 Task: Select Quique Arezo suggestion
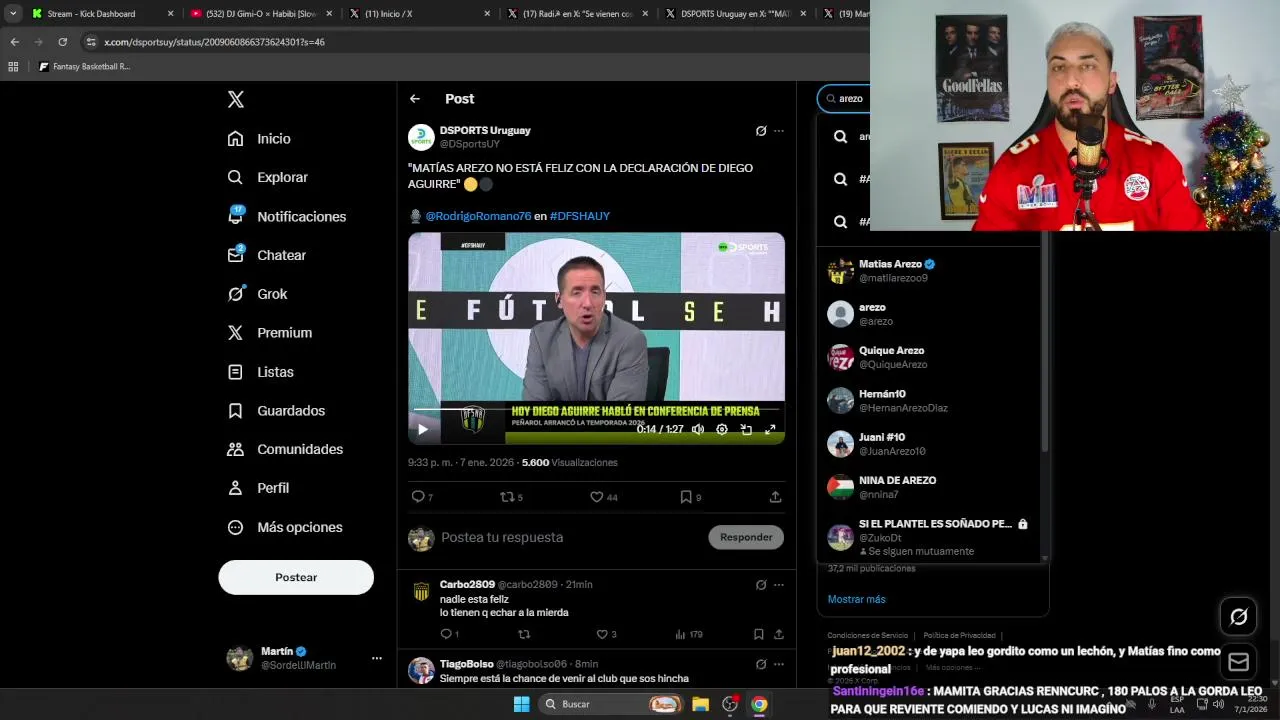[930, 357]
